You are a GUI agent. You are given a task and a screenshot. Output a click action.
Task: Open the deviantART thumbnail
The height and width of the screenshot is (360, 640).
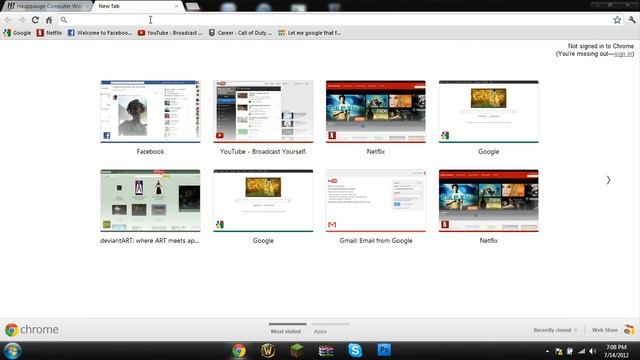pyautogui.click(x=150, y=201)
